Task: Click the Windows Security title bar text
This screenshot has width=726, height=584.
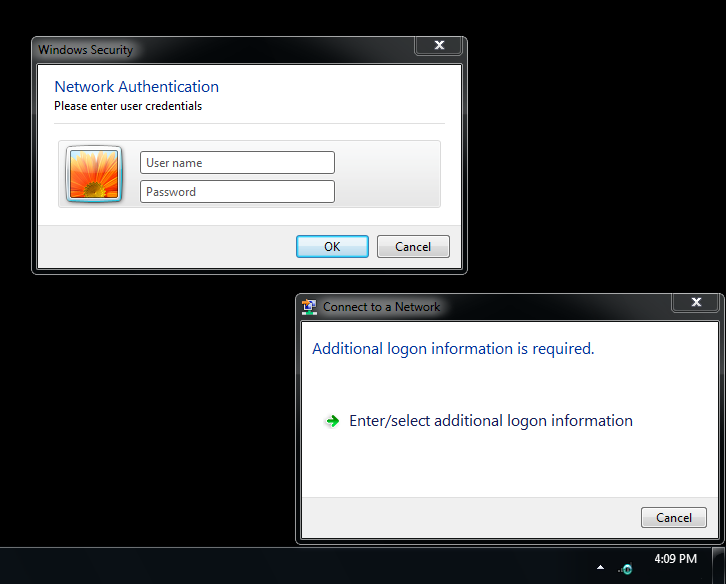Action: 85,49
